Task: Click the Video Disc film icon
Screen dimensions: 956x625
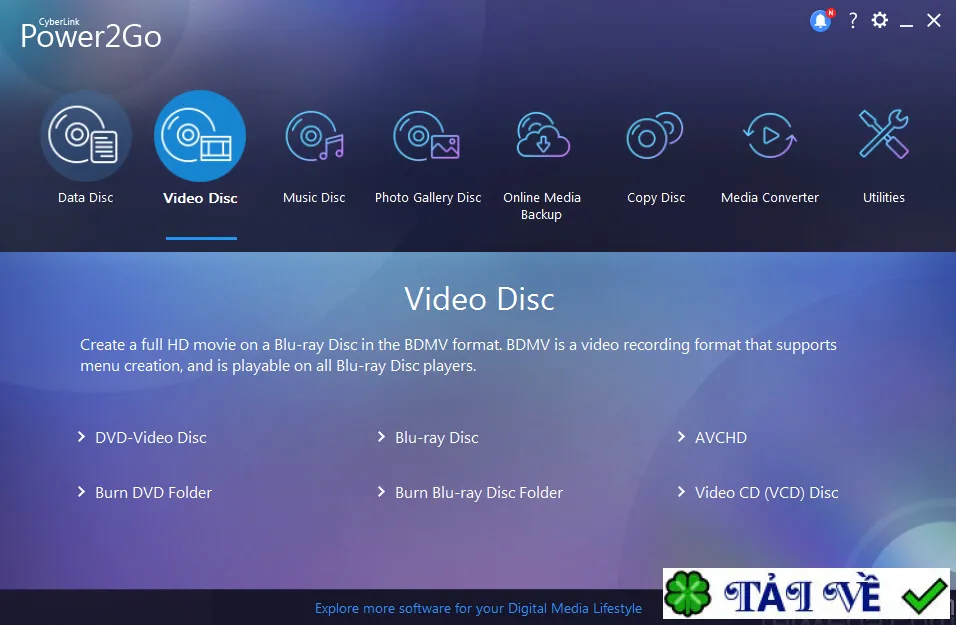Action: tap(200, 136)
